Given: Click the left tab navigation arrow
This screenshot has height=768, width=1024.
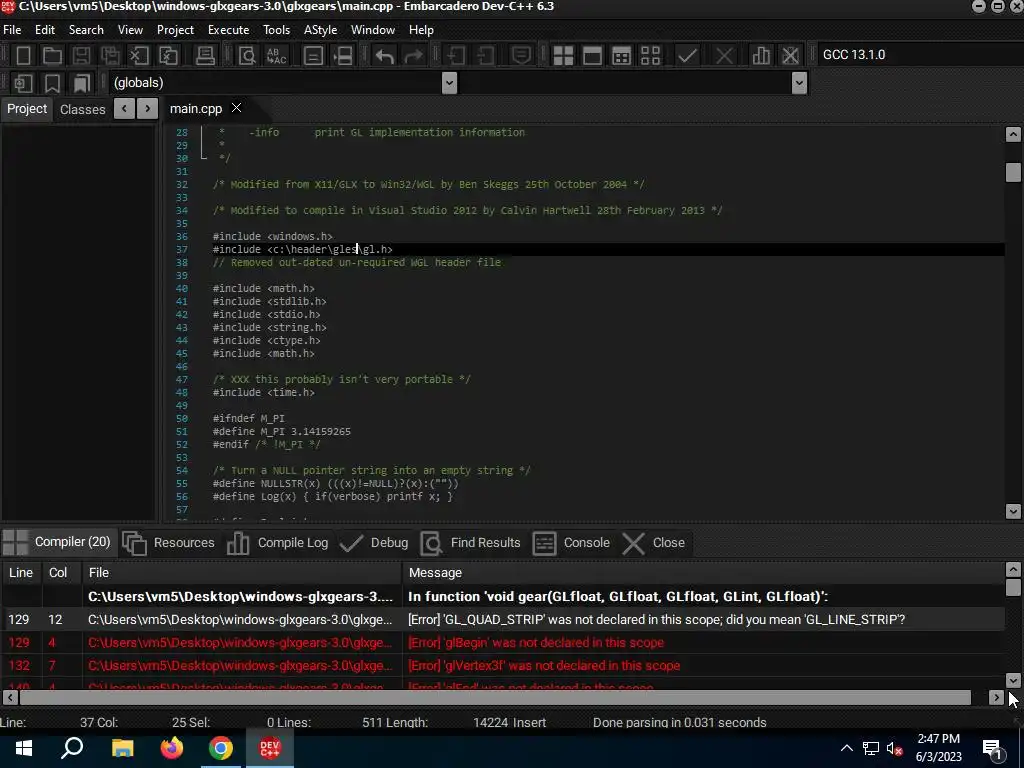Looking at the screenshot, I should (124, 108).
